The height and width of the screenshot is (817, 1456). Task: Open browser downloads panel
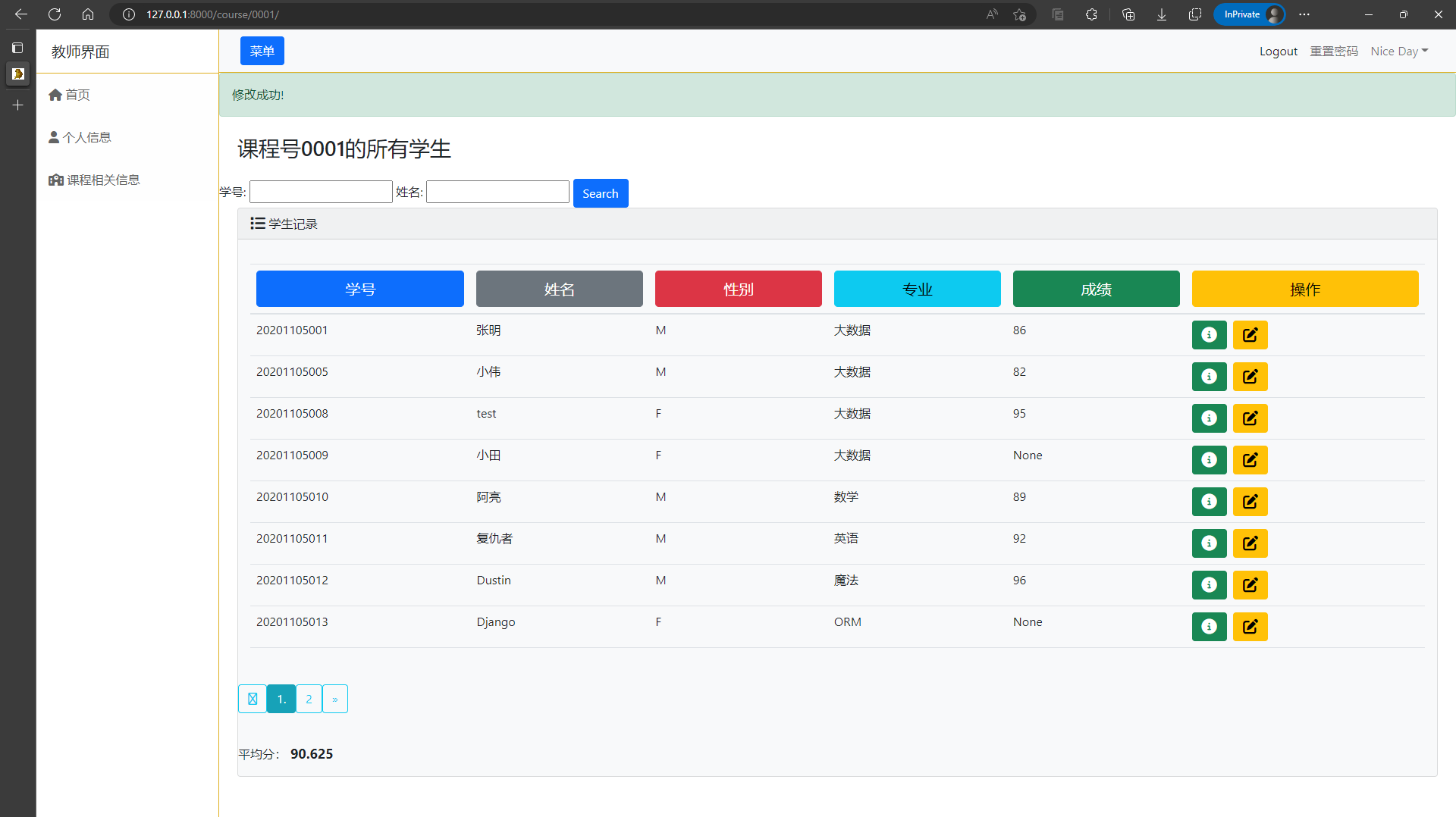click(x=1161, y=14)
